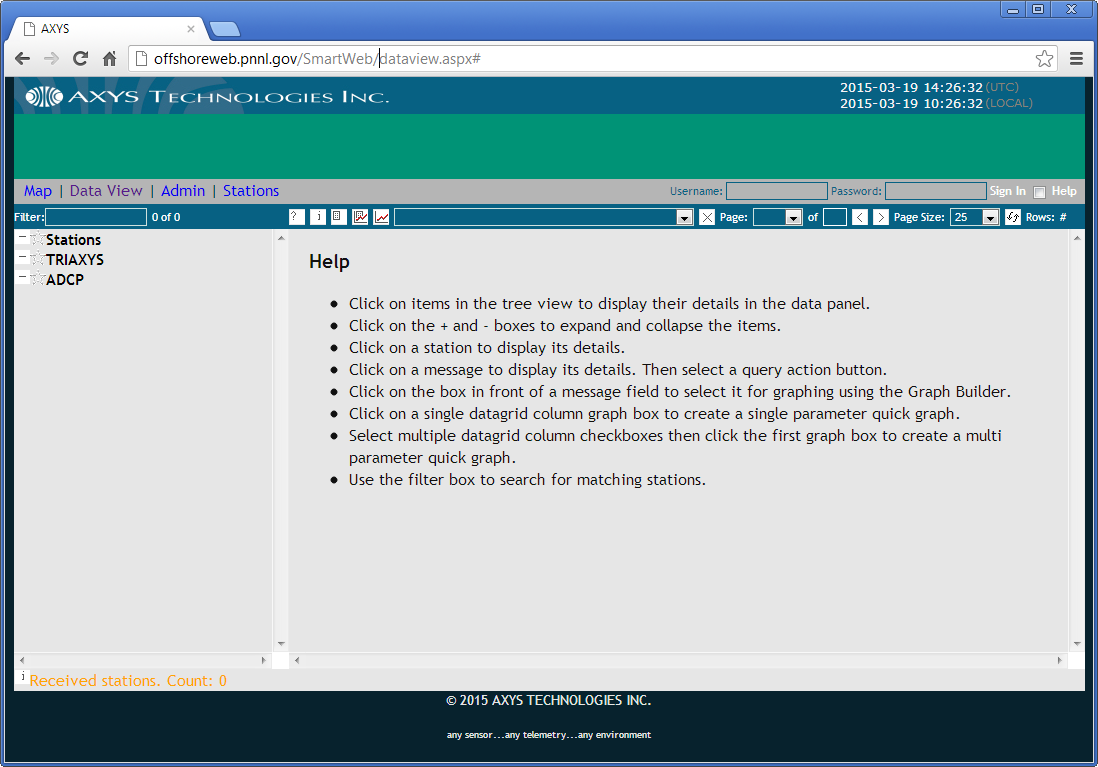Viewport: 1098px width, 767px height.
Task: Open the Admin page
Action: (183, 191)
